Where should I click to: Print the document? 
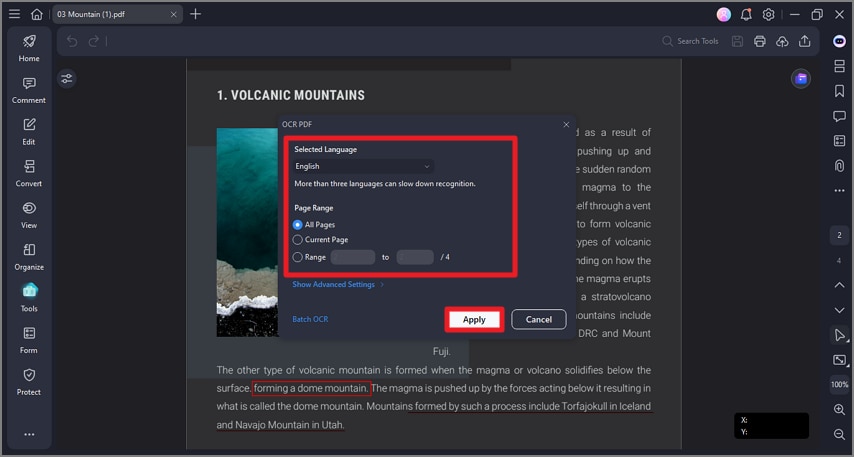(x=760, y=41)
